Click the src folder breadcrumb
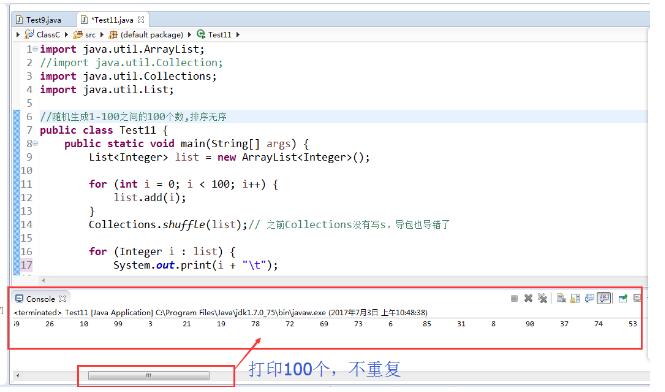Viewport: 665px width, 392px height. pyautogui.click(x=84, y=34)
